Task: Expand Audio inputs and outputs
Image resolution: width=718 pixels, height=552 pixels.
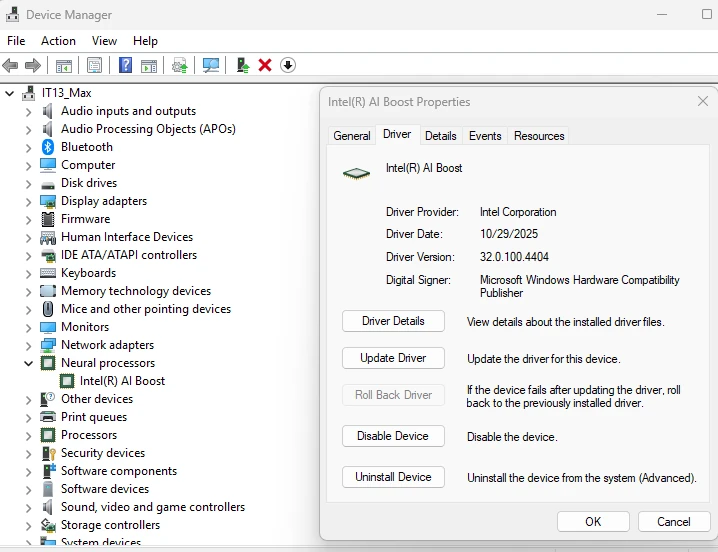Action: point(28,112)
